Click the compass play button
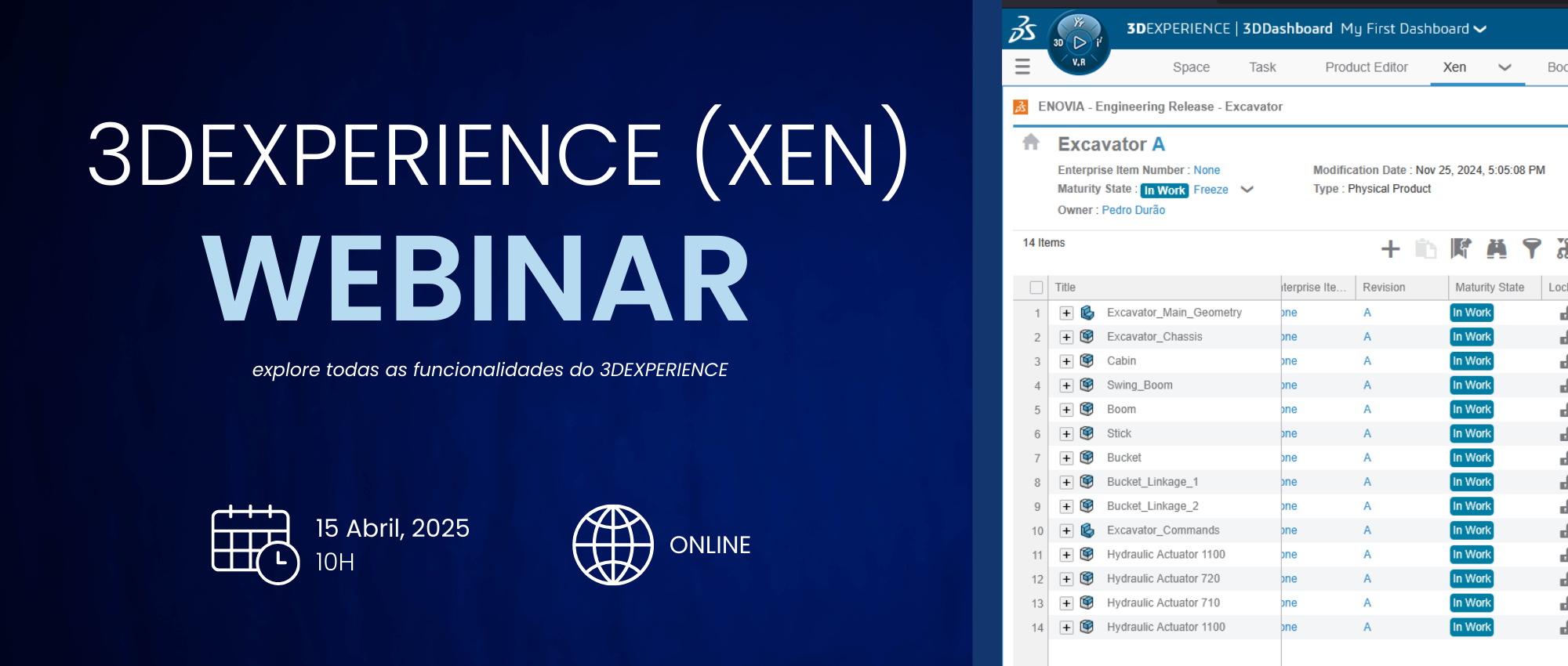Screen dimensions: 1568x666 1080,42
